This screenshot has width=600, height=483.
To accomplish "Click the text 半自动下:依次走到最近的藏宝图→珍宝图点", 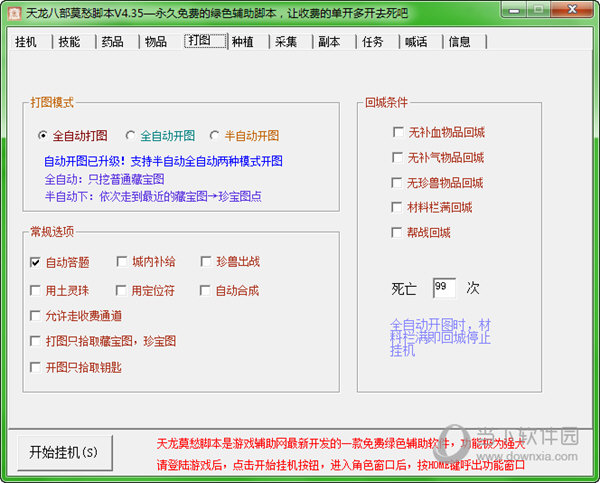I will 153,197.
